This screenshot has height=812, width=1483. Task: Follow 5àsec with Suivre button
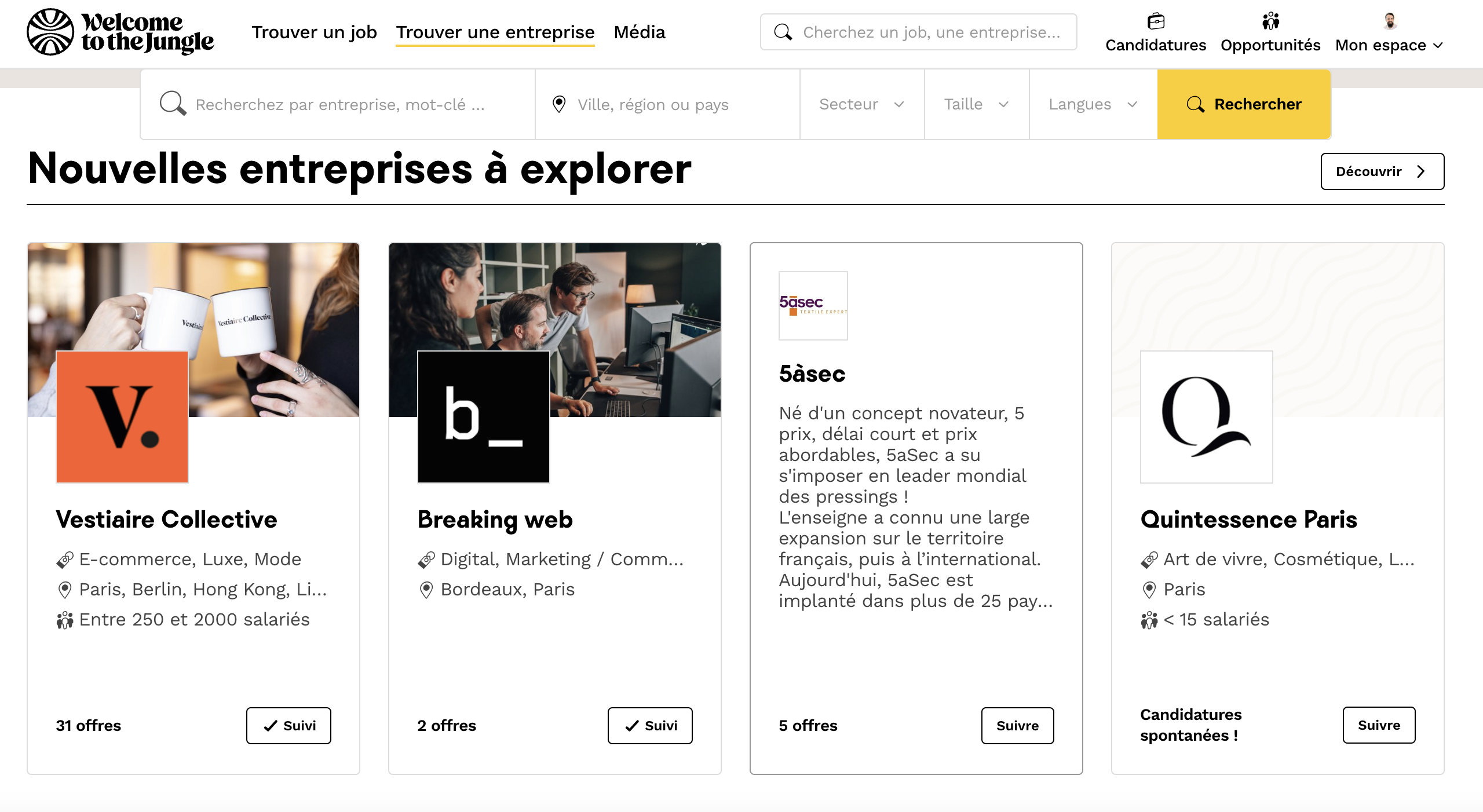(1017, 726)
